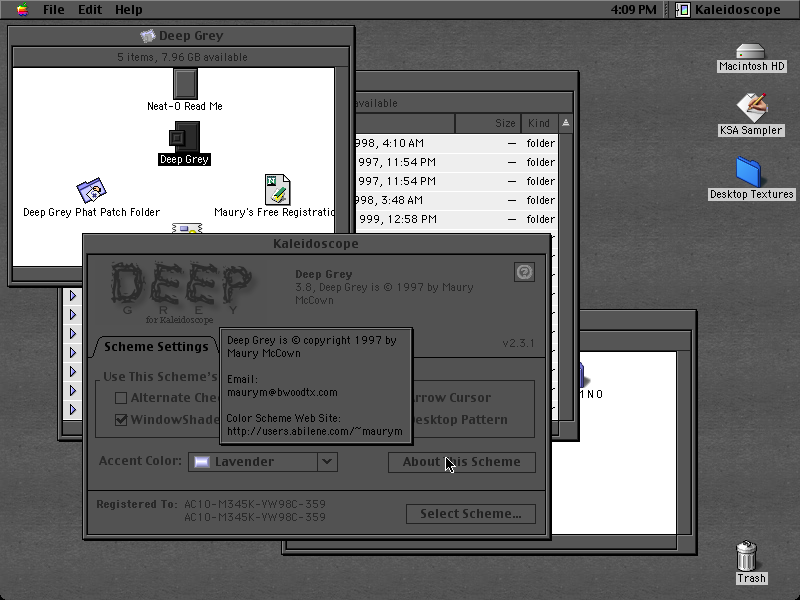Select the highlighted Deep Grey scheme file icon

tap(184, 136)
